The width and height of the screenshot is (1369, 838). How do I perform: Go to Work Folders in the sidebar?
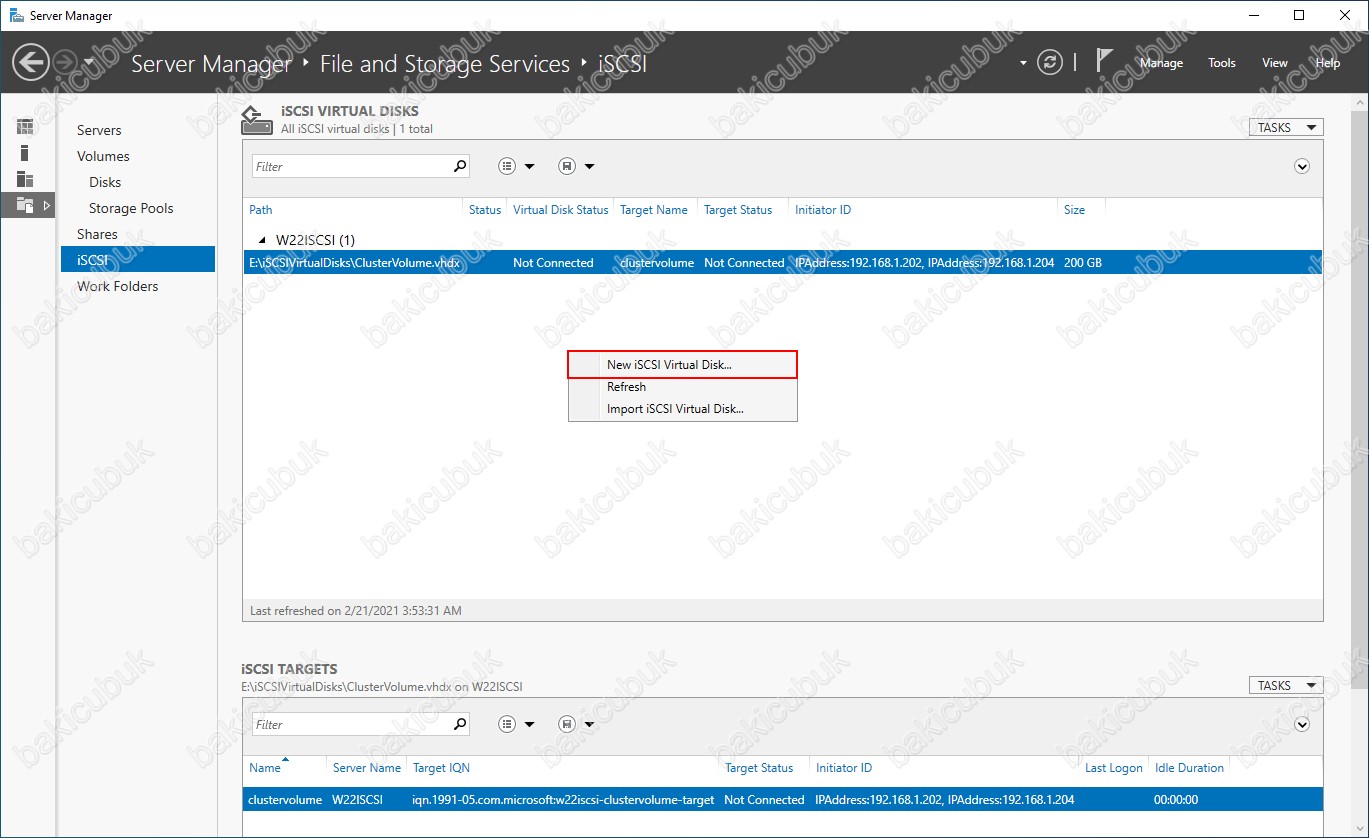[x=117, y=286]
